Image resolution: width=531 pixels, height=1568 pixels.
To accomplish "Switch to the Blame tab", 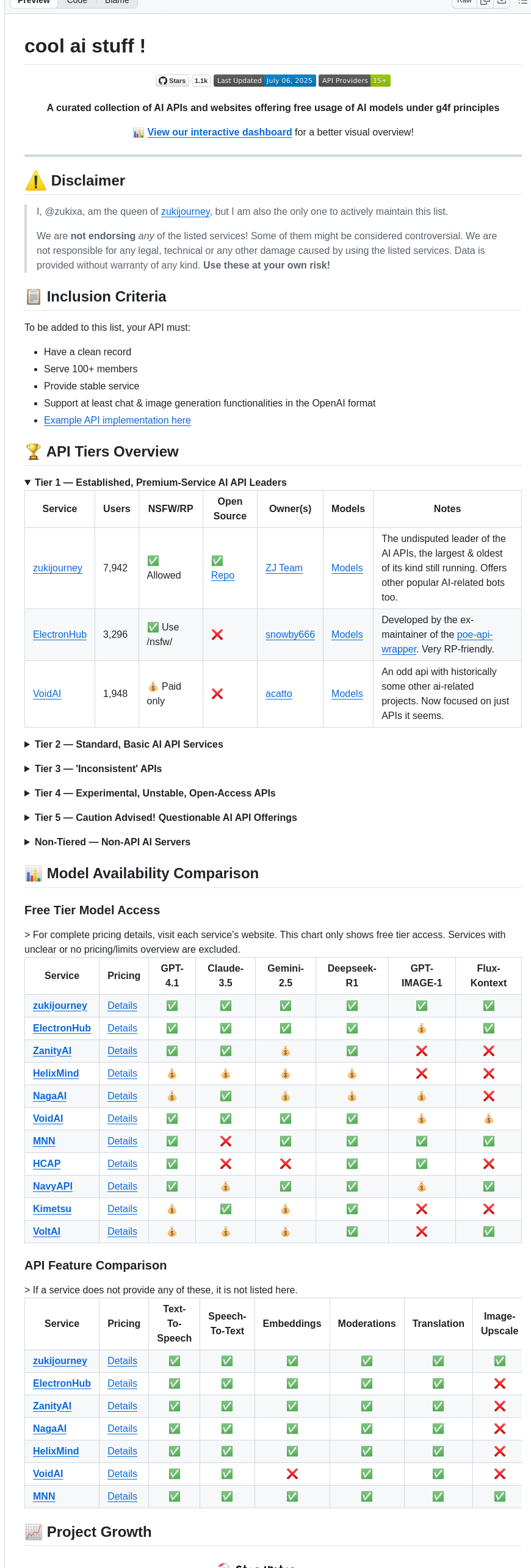I will pos(117,2).
